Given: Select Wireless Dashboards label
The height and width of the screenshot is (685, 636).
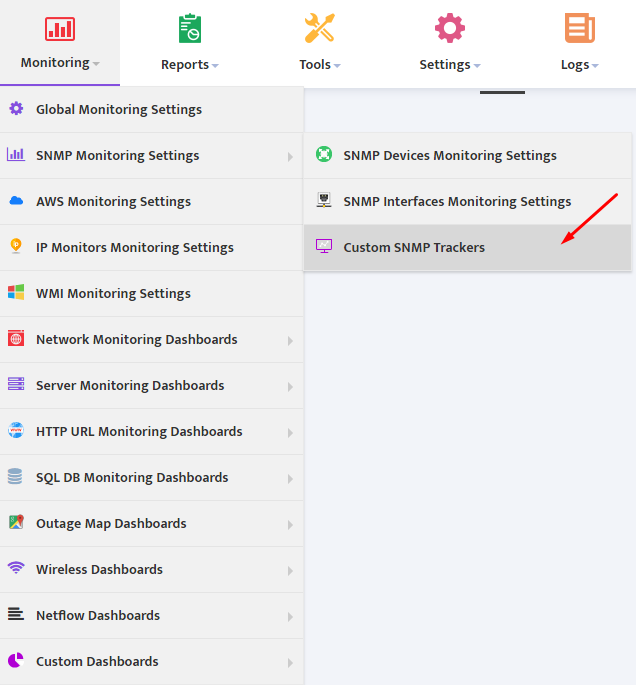Looking at the screenshot, I should tap(100, 569).
